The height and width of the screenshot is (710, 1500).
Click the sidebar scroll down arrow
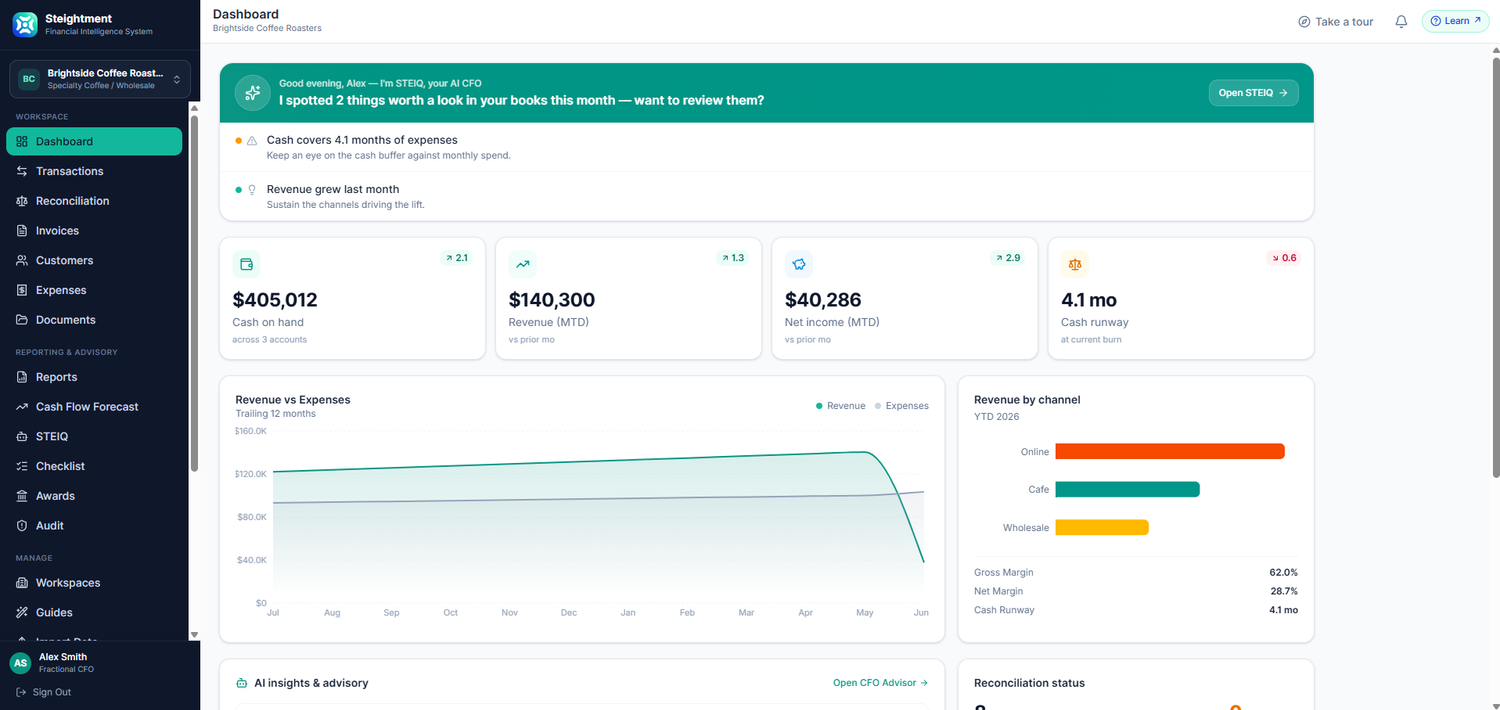pos(195,635)
